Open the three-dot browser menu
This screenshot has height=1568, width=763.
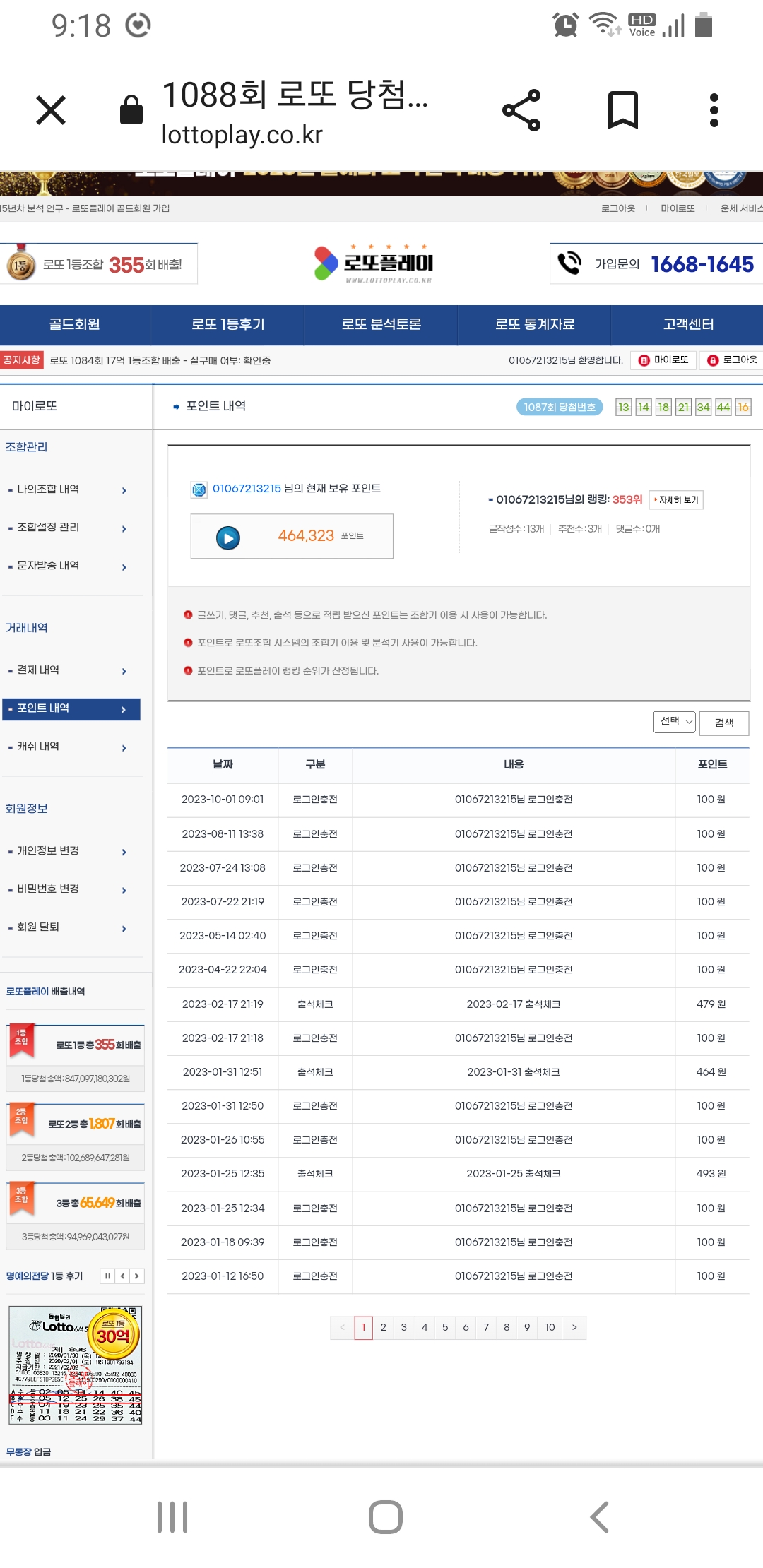pyautogui.click(x=714, y=110)
